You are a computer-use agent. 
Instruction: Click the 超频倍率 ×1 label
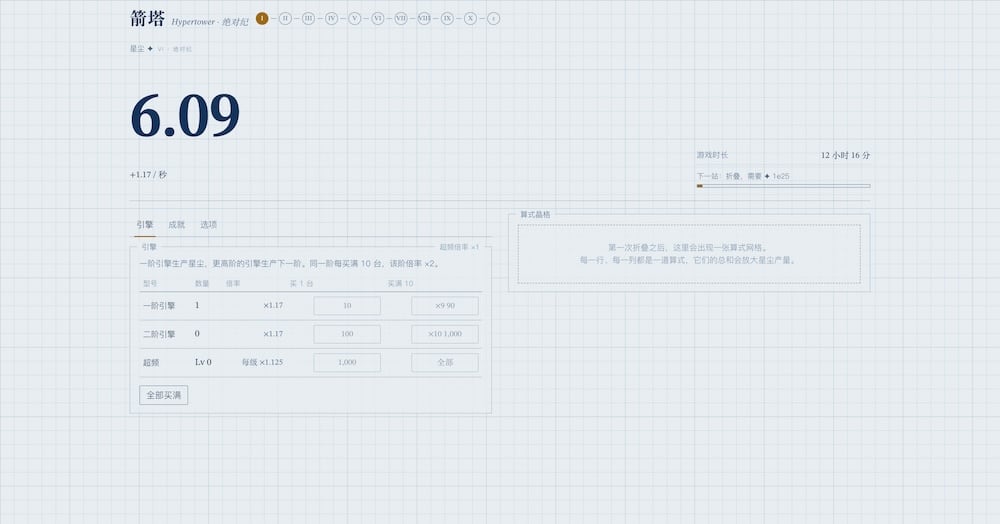pyautogui.click(x=459, y=247)
